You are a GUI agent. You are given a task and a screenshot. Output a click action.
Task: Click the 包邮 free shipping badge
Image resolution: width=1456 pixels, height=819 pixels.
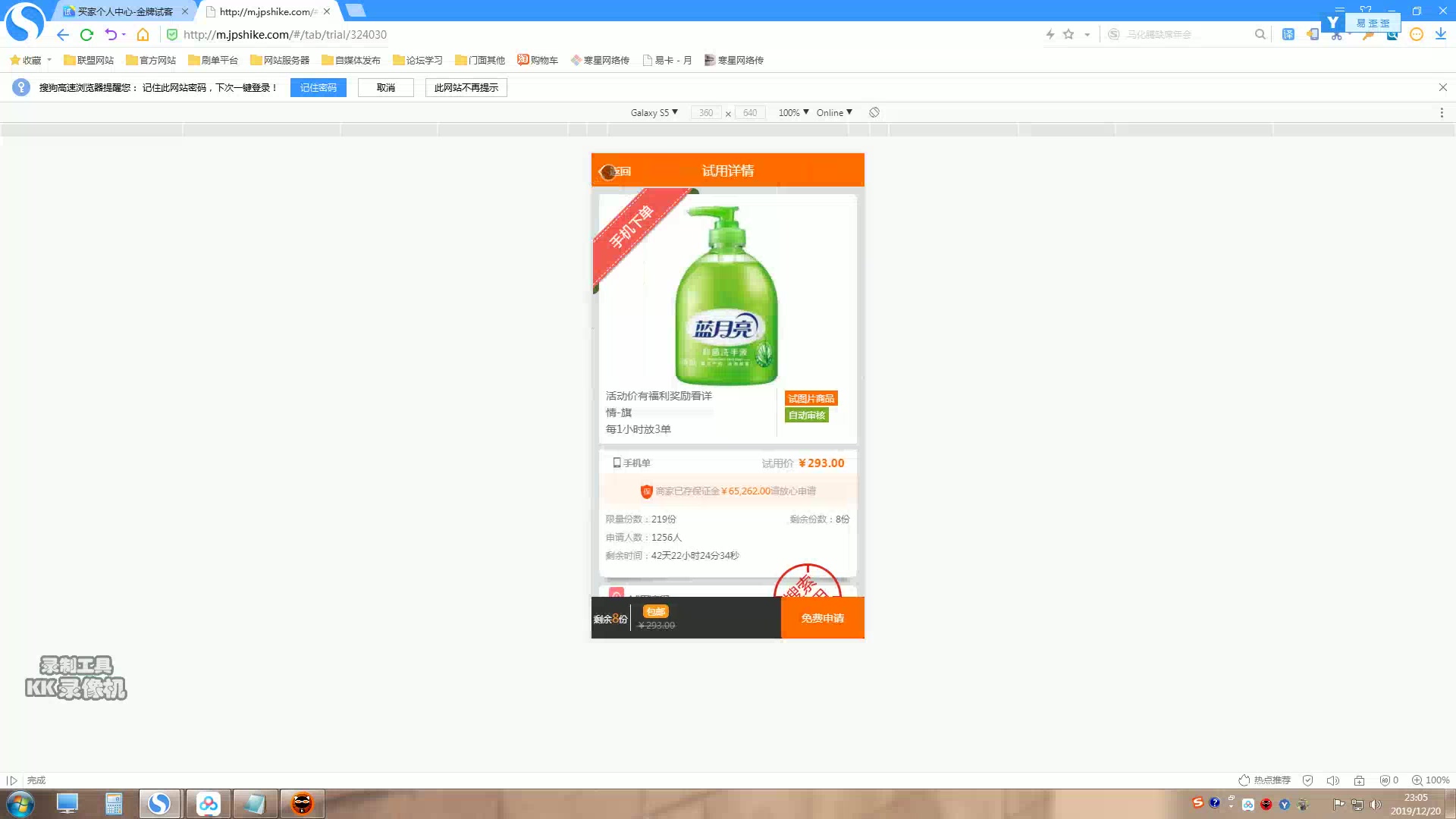coord(655,611)
